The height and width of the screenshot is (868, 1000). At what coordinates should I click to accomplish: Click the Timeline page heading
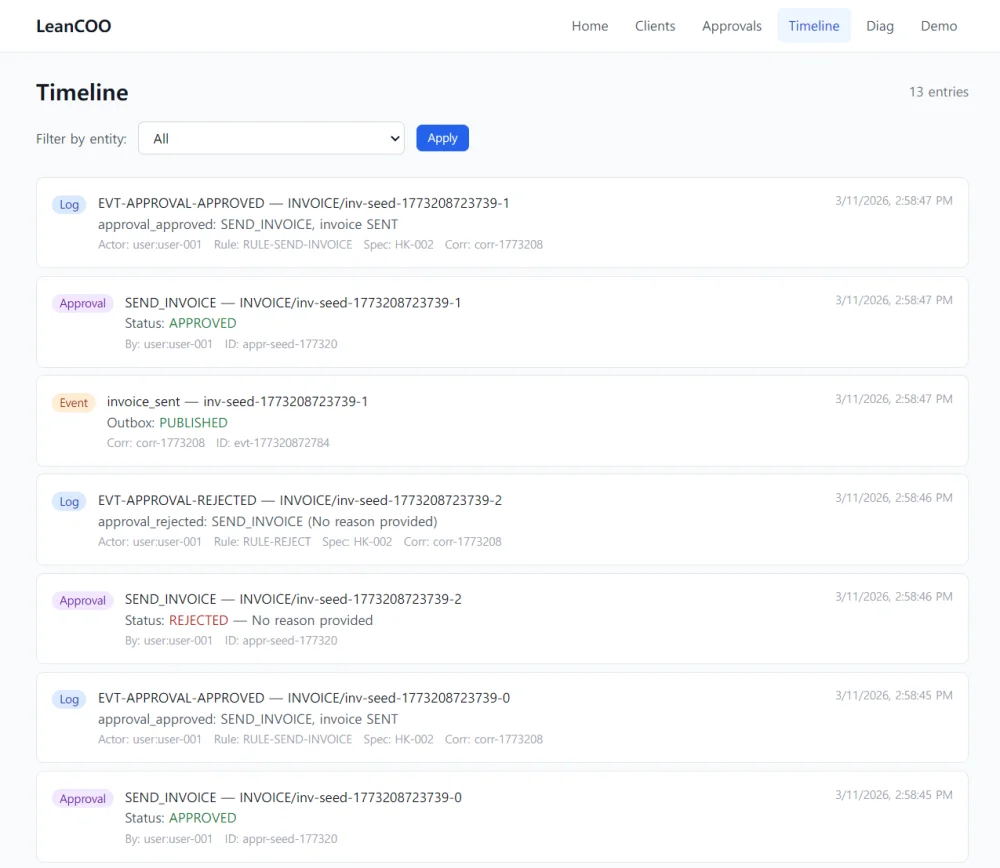[x=82, y=92]
